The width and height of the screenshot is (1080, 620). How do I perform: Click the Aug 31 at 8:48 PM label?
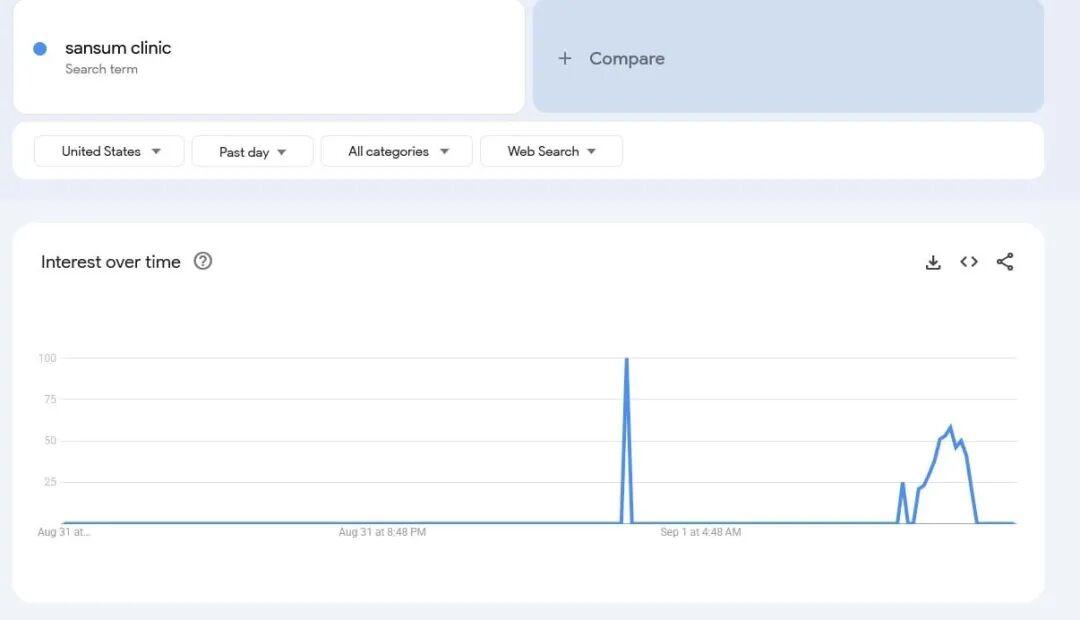tap(382, 532)
